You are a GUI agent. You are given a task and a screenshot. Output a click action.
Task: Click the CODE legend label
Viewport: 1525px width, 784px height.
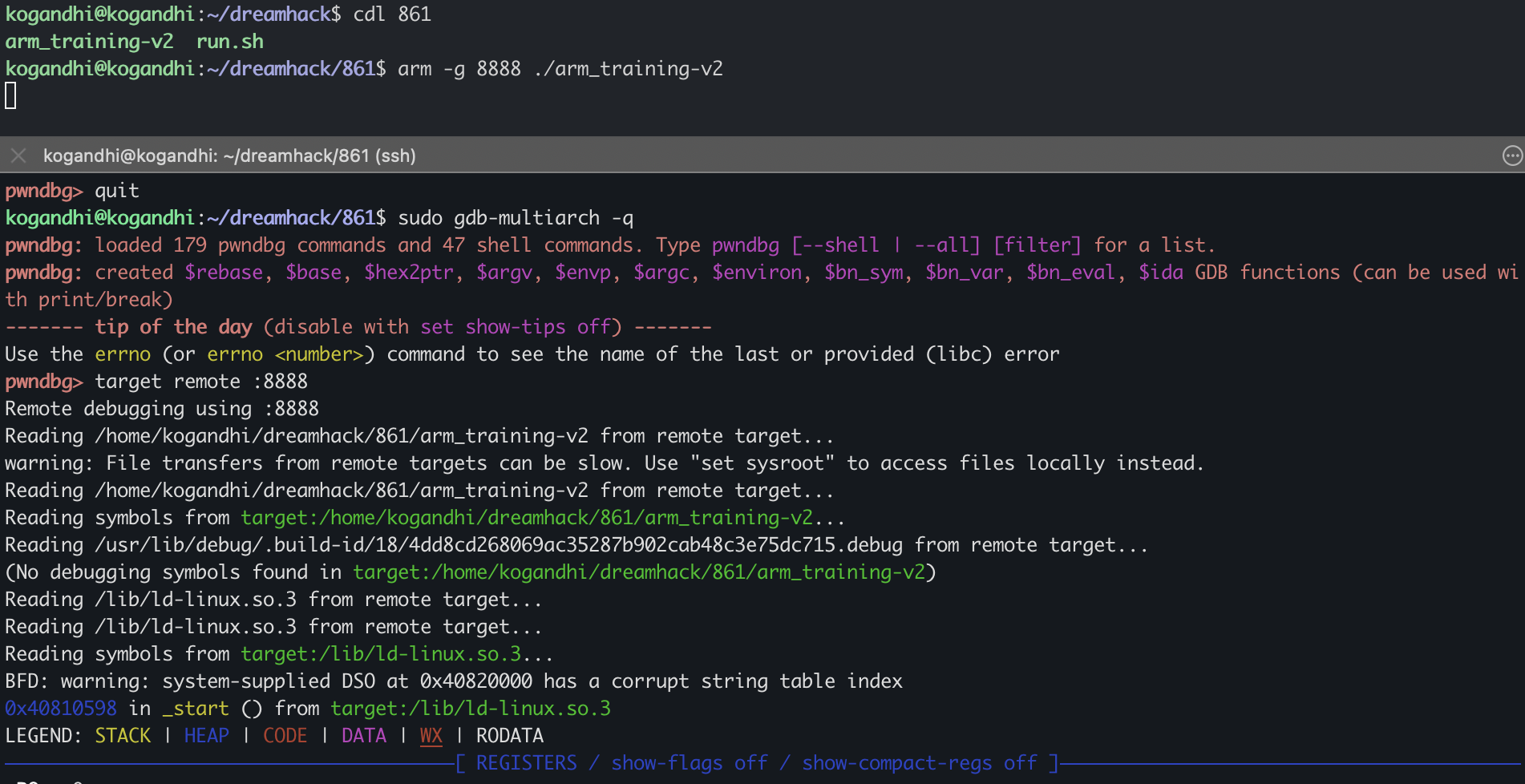pos(285,736)
